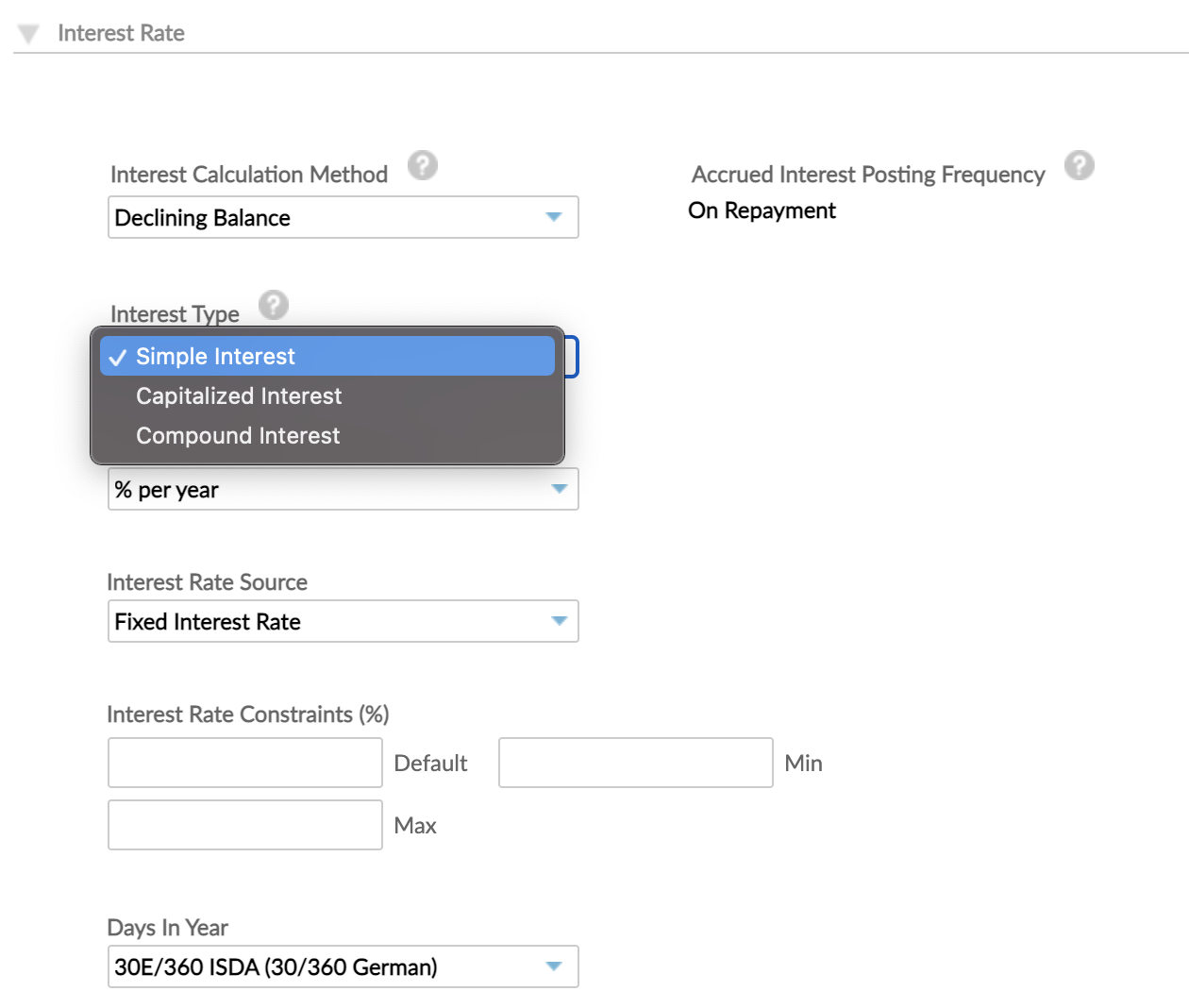Click the Default interest rate input field
Image resolution: width=1189 pixels, height=1008 pixels.
click(244, 762)
